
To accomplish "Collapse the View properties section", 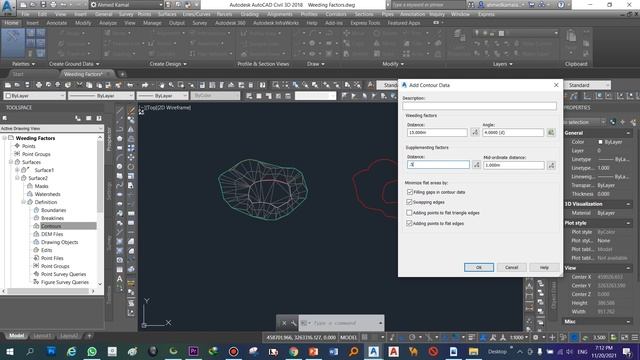I will 628,268.
